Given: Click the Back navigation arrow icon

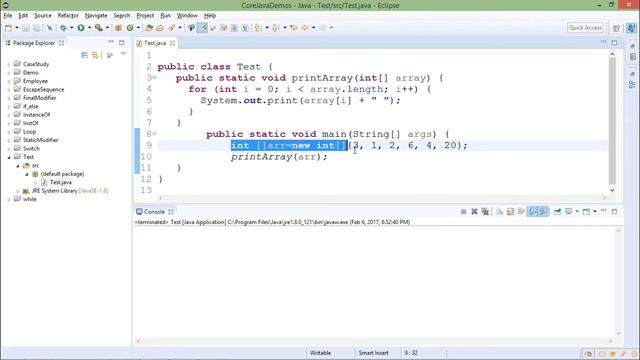Looking at the screenshot, I should click(305, 28).
